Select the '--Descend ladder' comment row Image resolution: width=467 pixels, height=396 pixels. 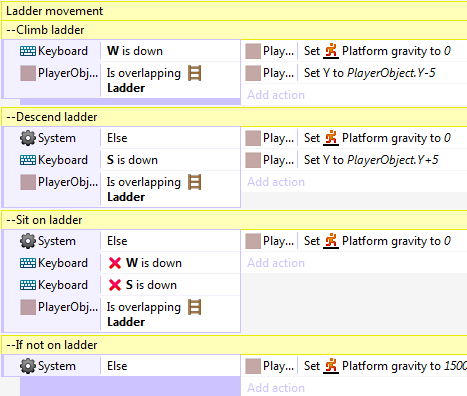coord(234,117)
